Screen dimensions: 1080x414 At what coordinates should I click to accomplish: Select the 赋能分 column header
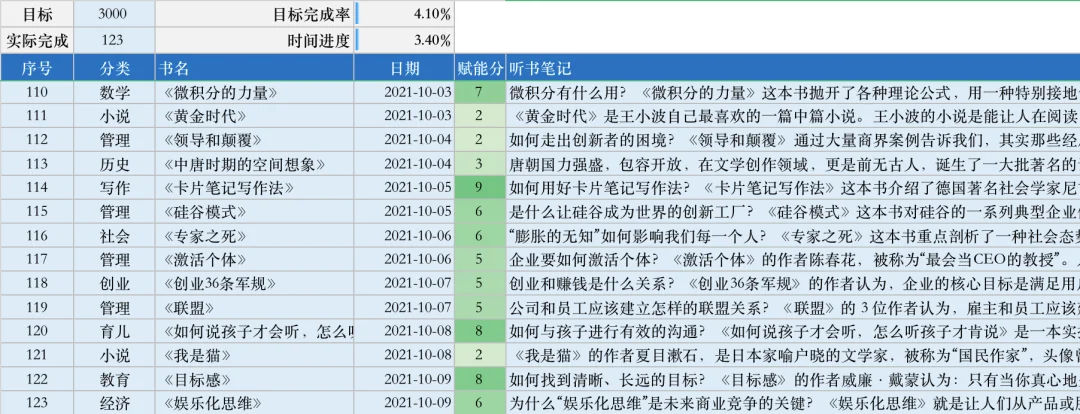click(x=480, y=68)
